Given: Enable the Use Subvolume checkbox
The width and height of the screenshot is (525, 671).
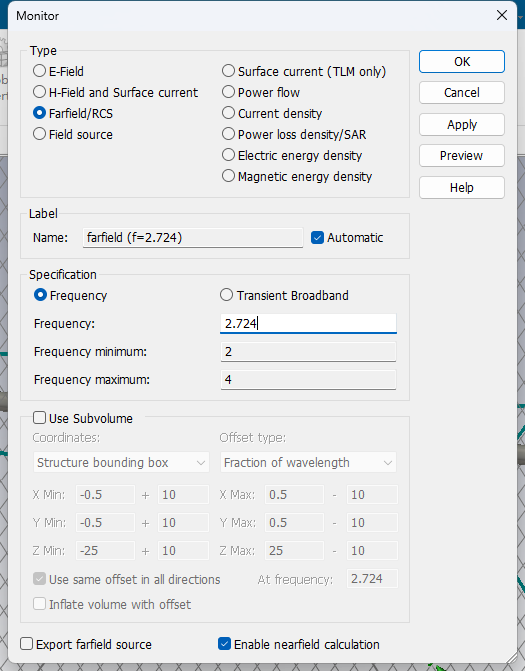Looking at the screenshot, I should [39, 418].
